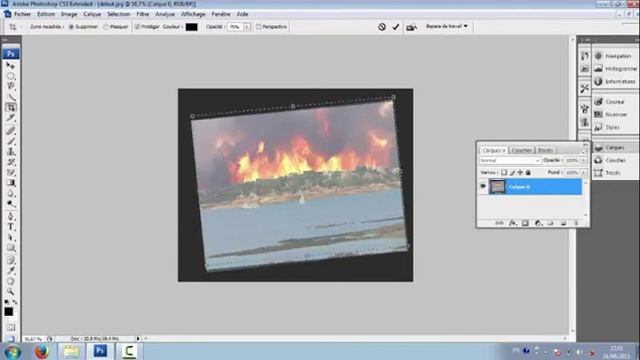Select the Type tool

(11, 227)
